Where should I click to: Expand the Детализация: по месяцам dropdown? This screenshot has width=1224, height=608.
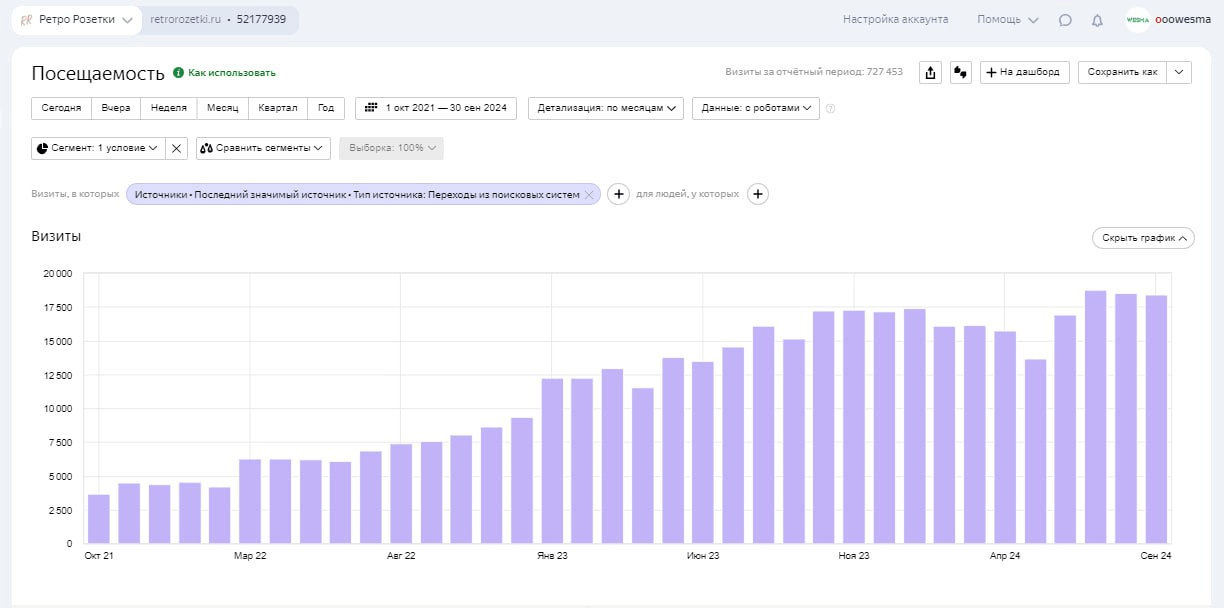605,108
